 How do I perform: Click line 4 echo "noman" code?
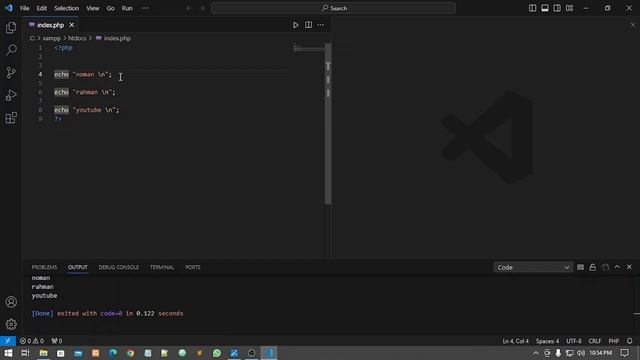[83, 74]
